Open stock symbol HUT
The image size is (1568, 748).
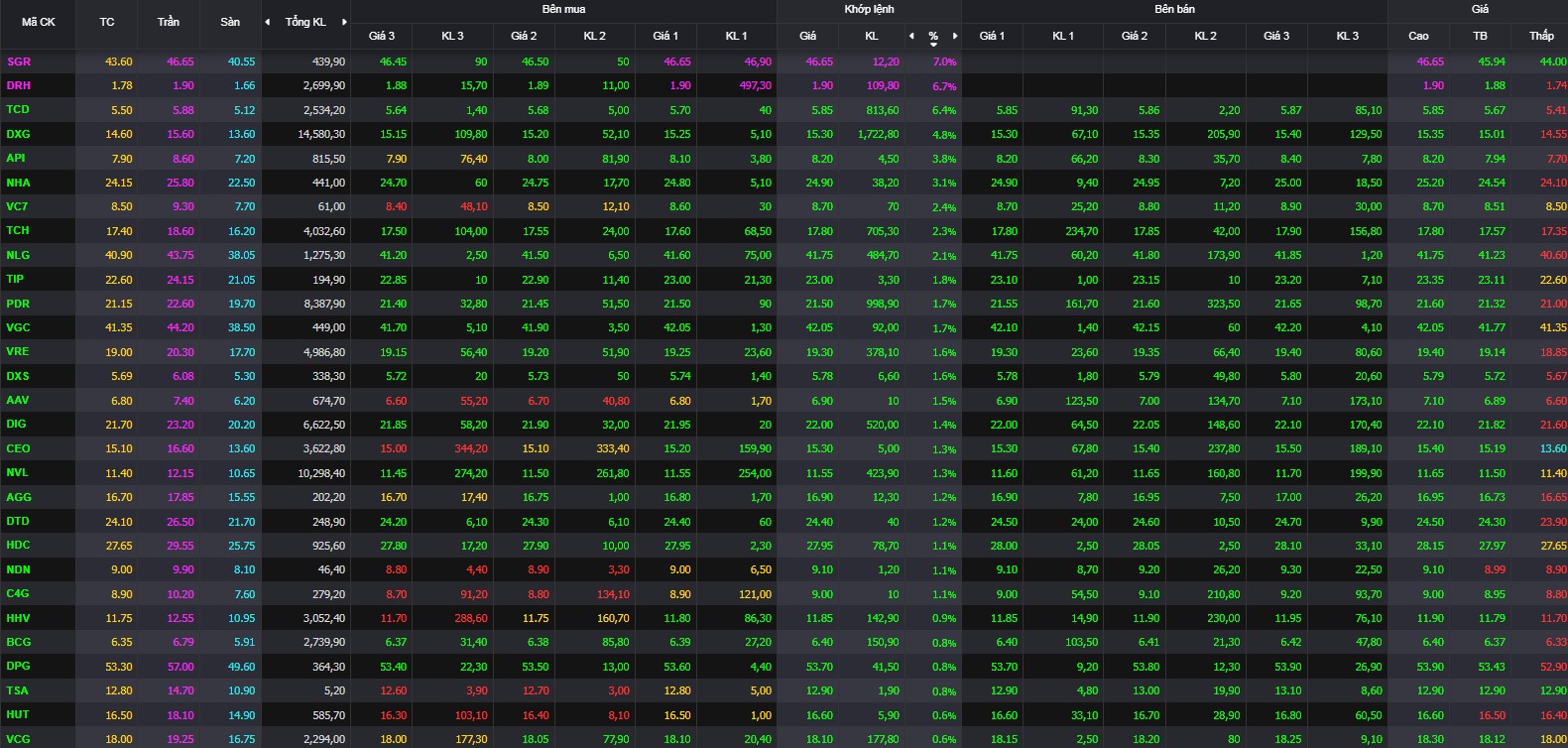(18, 714)
